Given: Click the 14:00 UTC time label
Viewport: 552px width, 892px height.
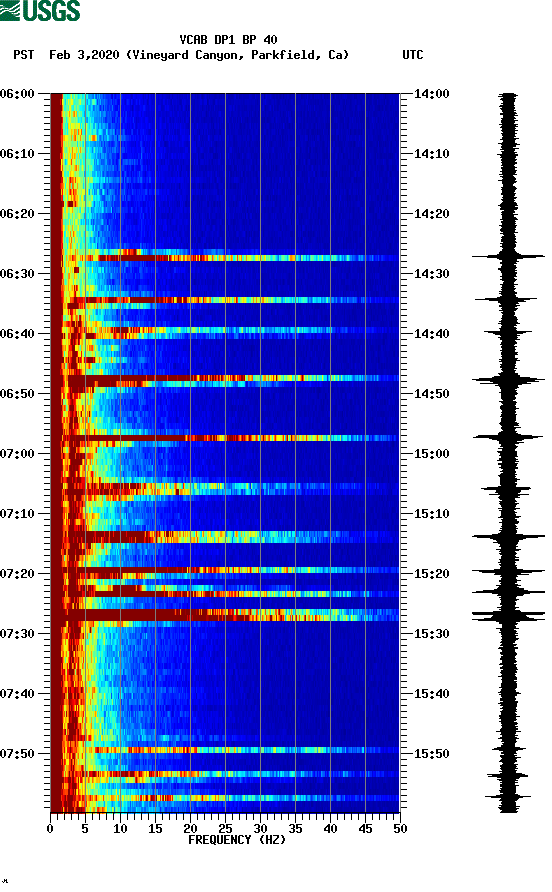Looking at the screenshot, I should [x=431, y=93].
